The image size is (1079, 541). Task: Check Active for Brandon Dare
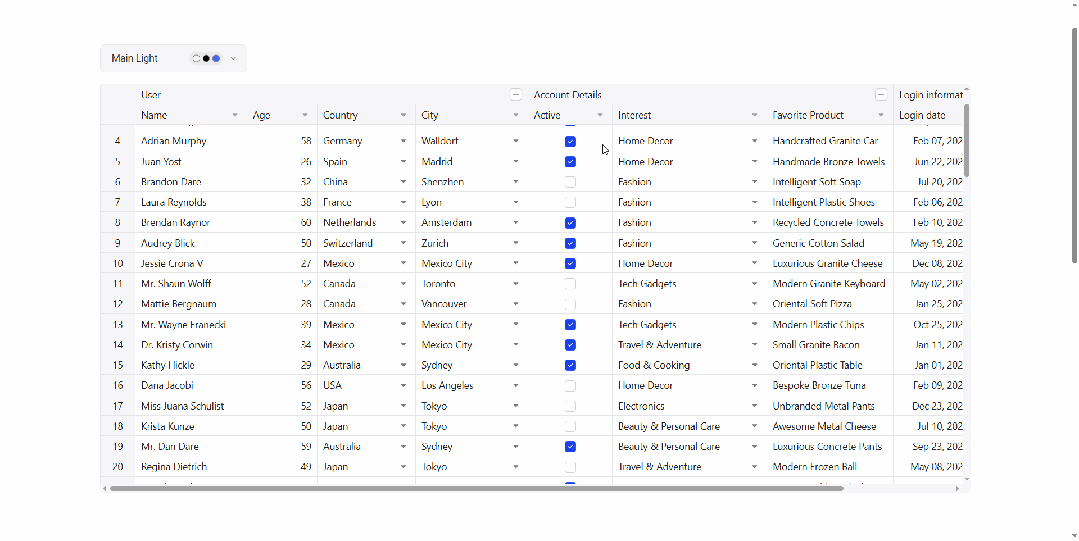[x=570, y=182]
